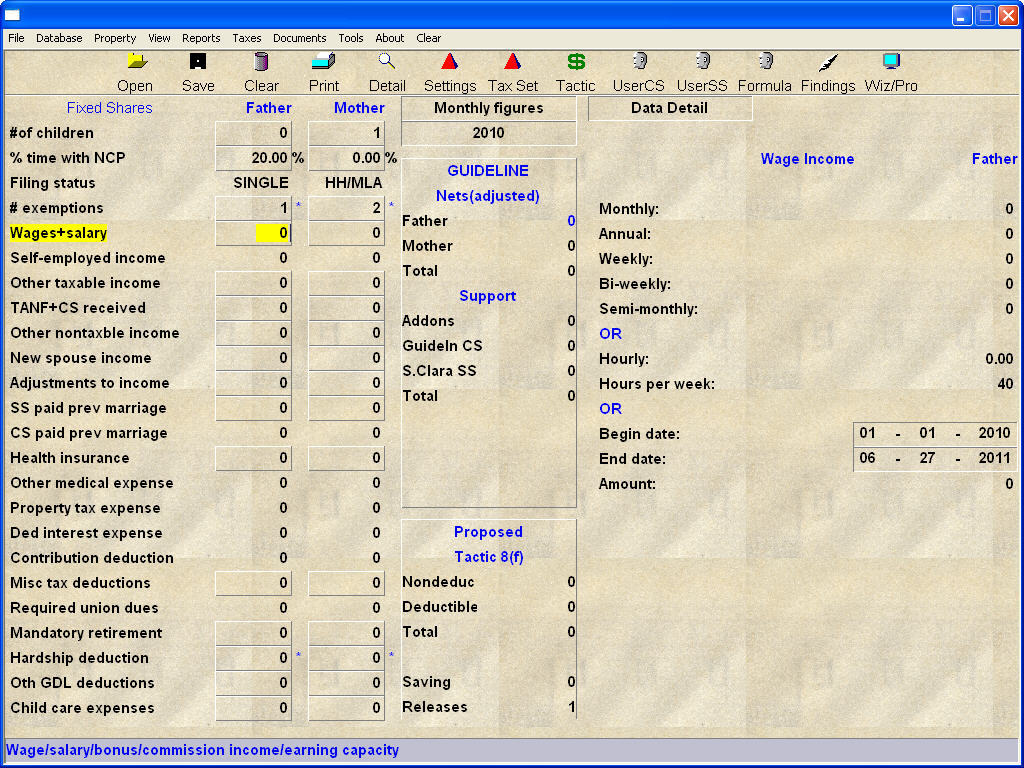Print the support calculation
The width and height of the screenshot is (1024, 768).
(323, 72)
